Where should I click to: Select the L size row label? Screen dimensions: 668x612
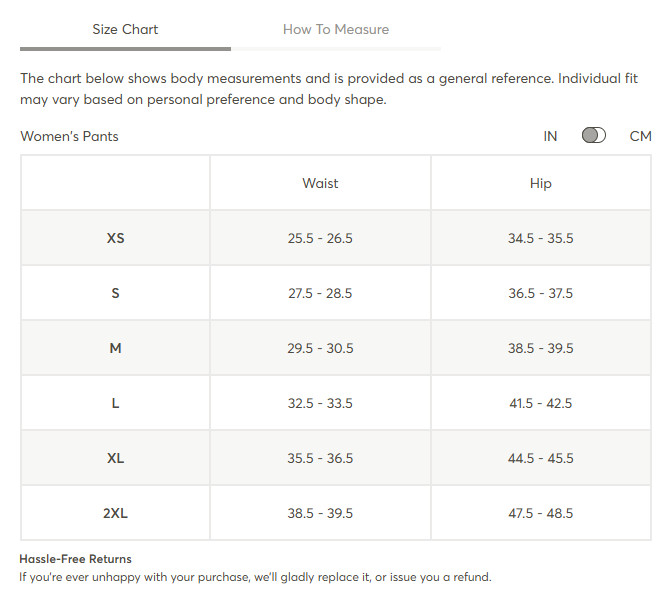pos(115,403)
